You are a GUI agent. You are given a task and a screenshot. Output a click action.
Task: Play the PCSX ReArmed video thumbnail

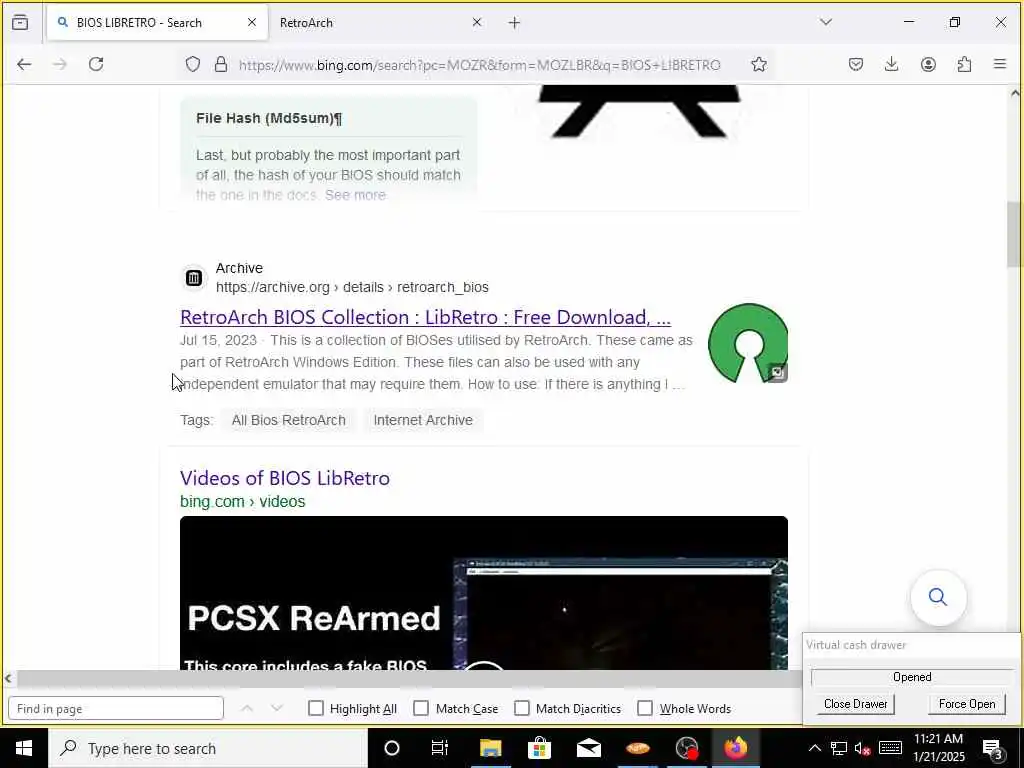pyautogui.click(x=484, y=593)
